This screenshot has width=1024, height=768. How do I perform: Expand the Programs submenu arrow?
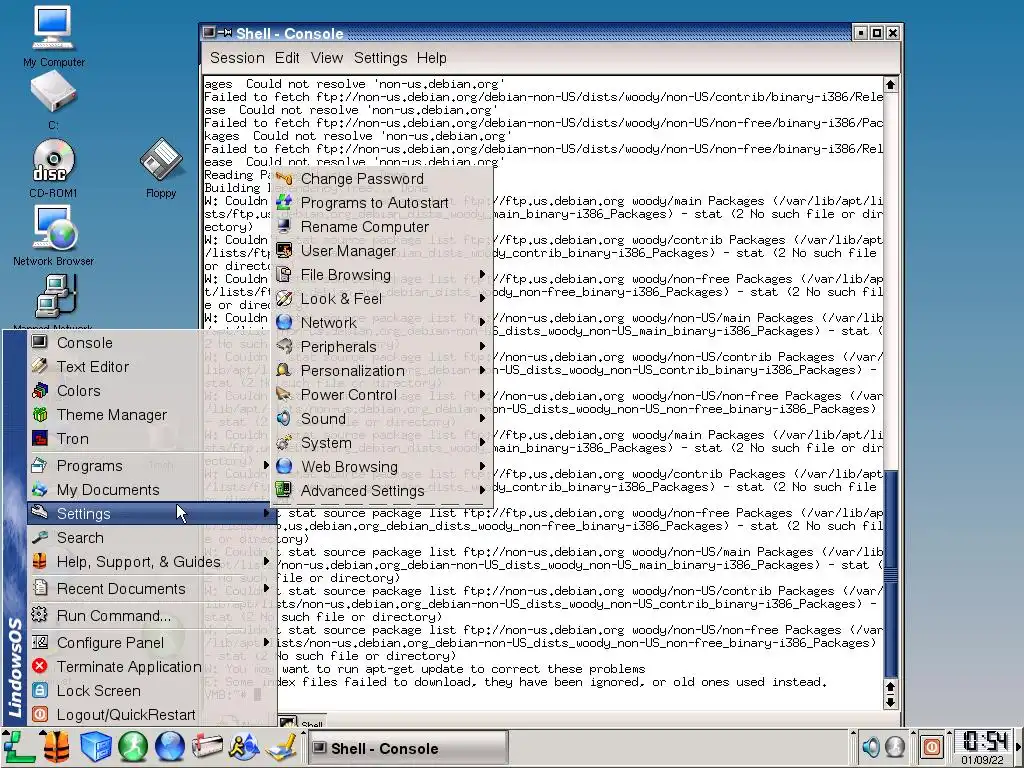tap(266, 465)
